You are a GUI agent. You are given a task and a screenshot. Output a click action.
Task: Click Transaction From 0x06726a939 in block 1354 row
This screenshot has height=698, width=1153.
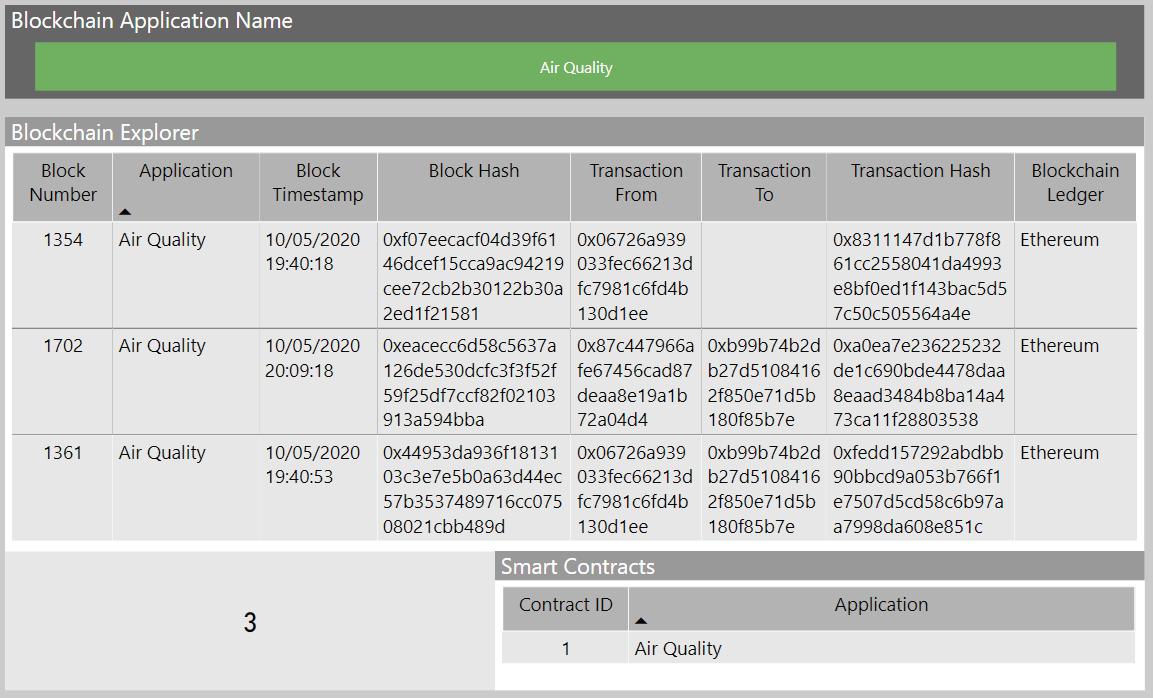635,277
